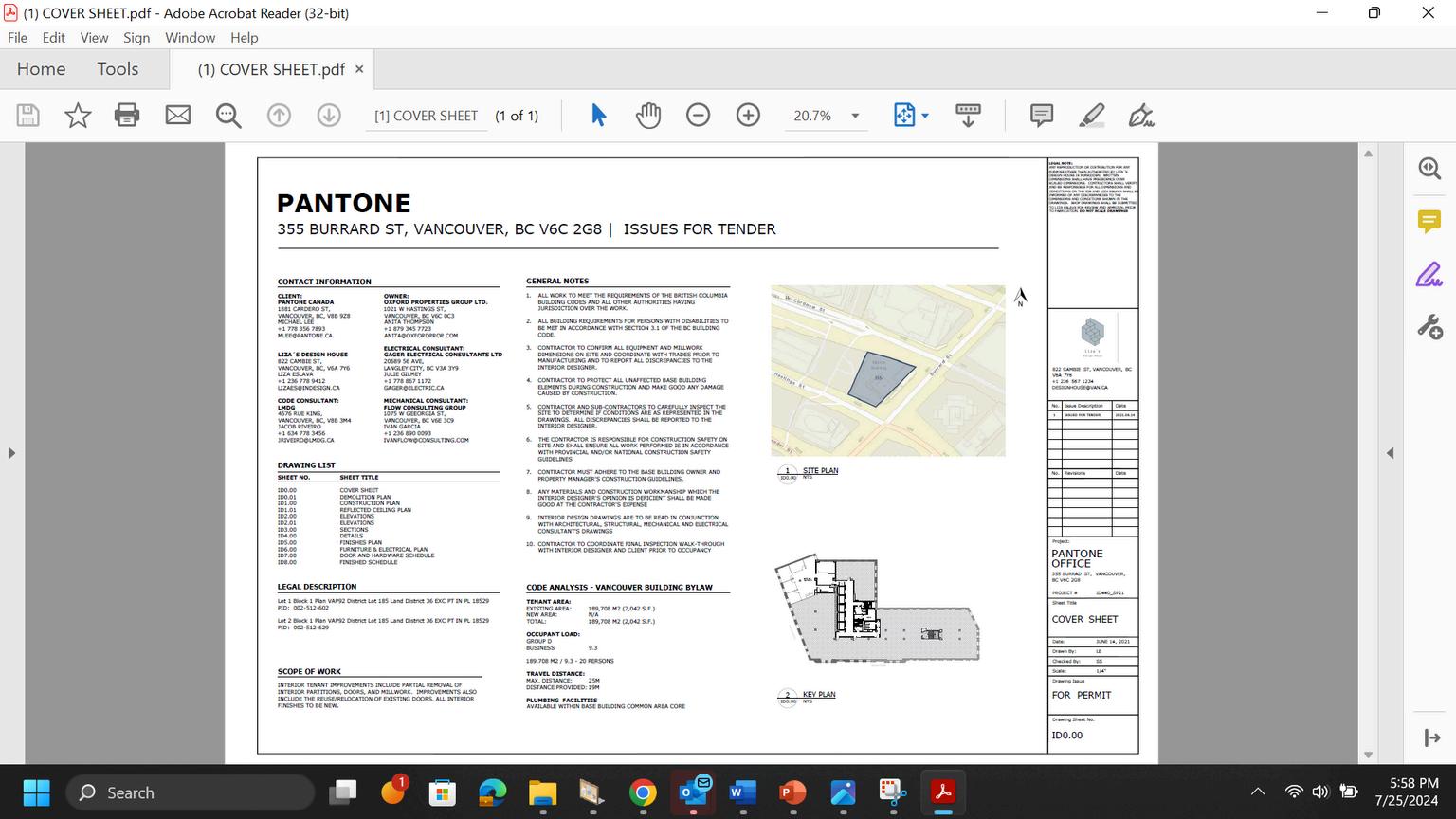Go to next page arrow
The width and height of the screenshot is (1456, 819).
click(x=329, y=116)
